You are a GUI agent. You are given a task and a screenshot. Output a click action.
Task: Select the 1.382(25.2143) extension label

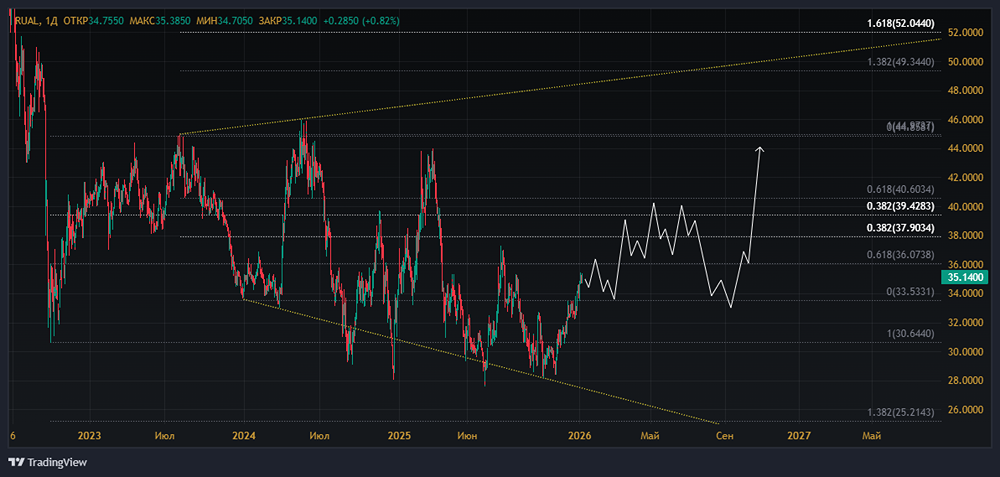(x=900, y=412)
